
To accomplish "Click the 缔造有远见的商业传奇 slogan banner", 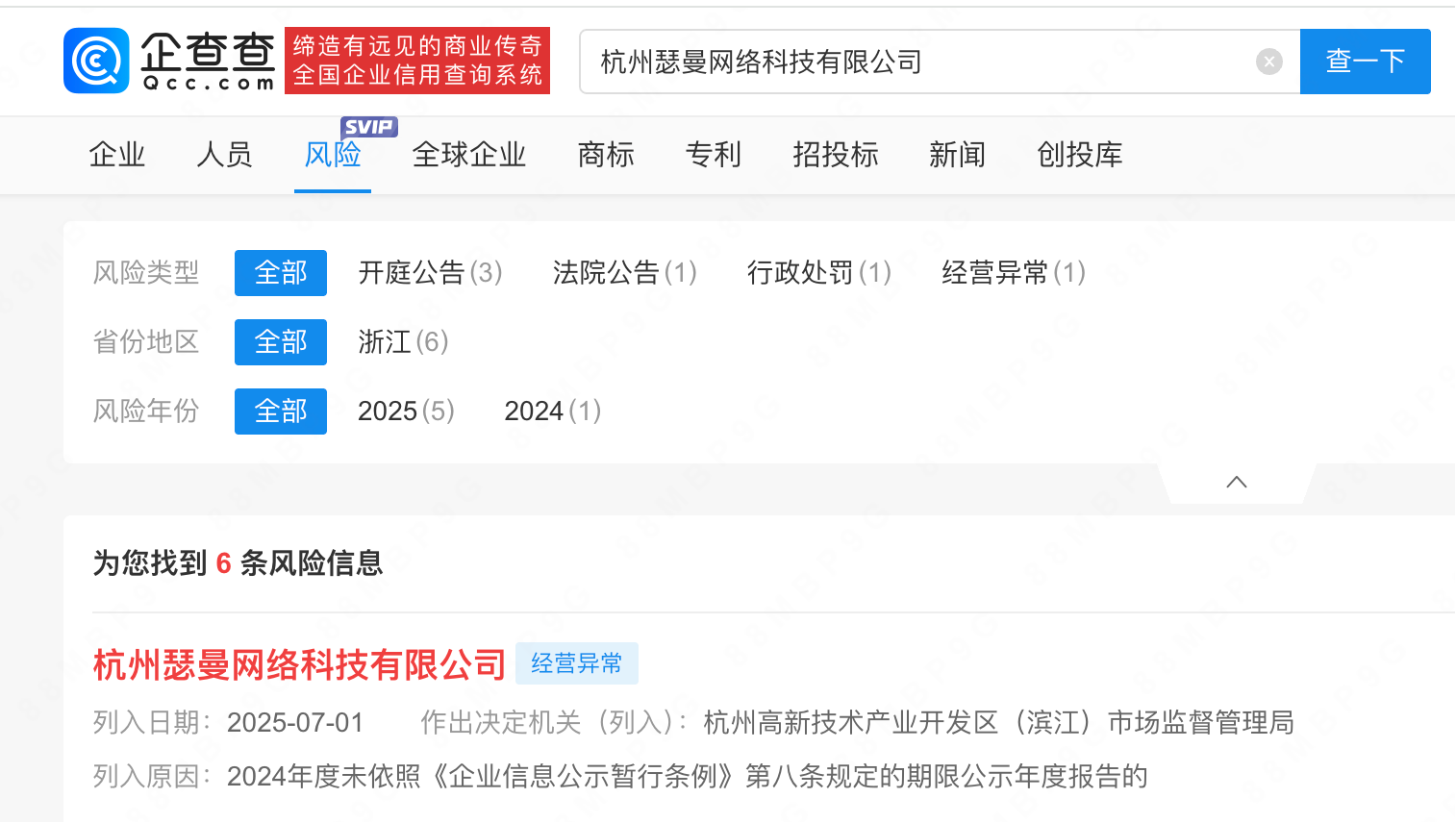I will click(x=417, y=61).
